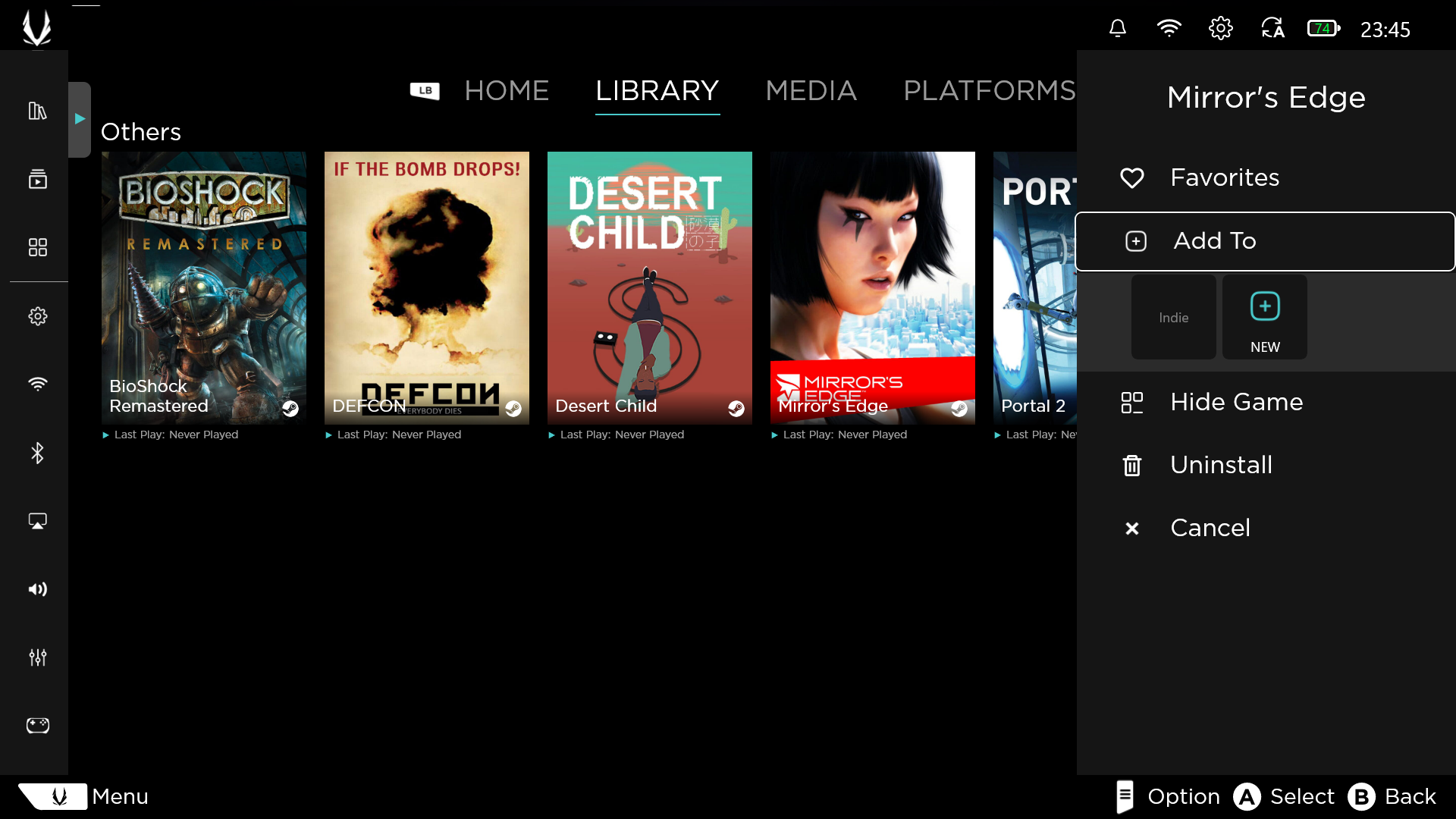The width and height of the screenshot is (1456, 819).
Task: Select BioShock Remastered game cover
Action: pyautogui.click(x=204, y=287)
